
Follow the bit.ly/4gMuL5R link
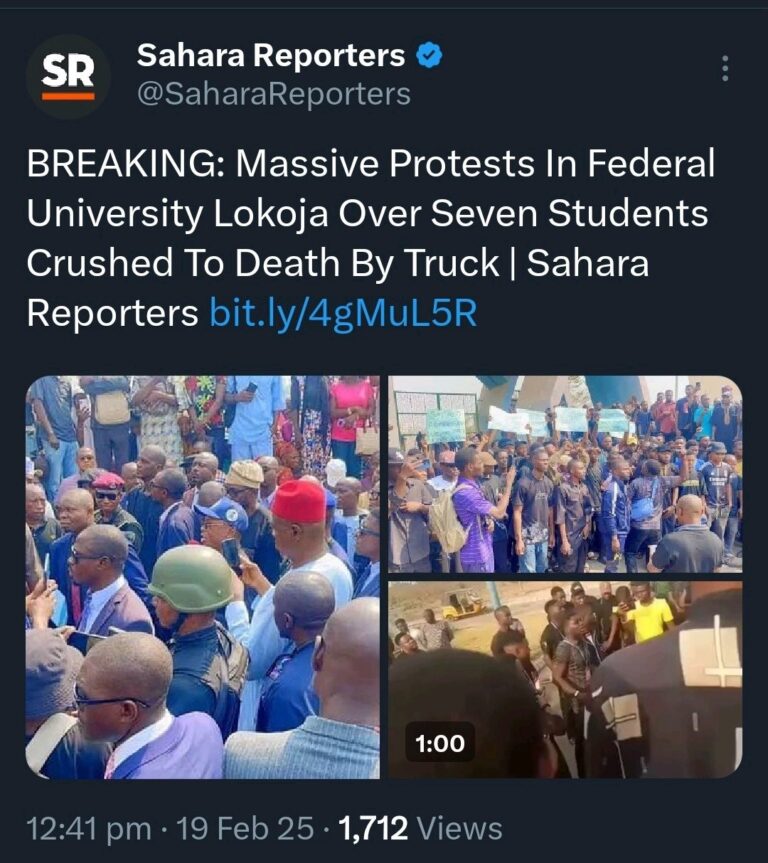click(x=343, y=314)
